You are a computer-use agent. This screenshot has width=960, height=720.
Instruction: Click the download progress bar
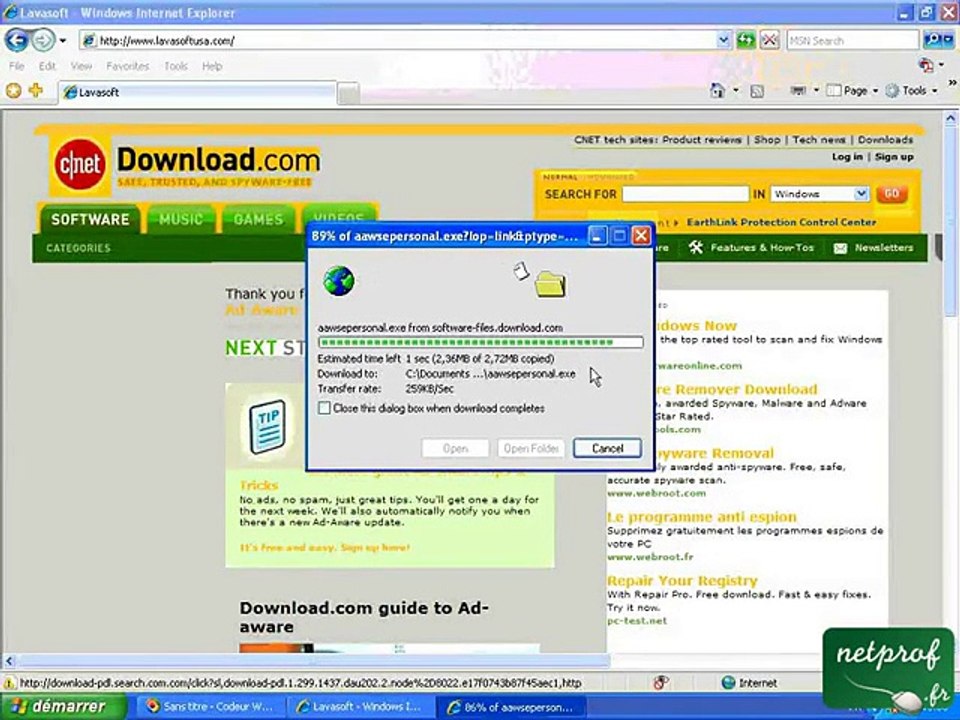coord(481,342)
